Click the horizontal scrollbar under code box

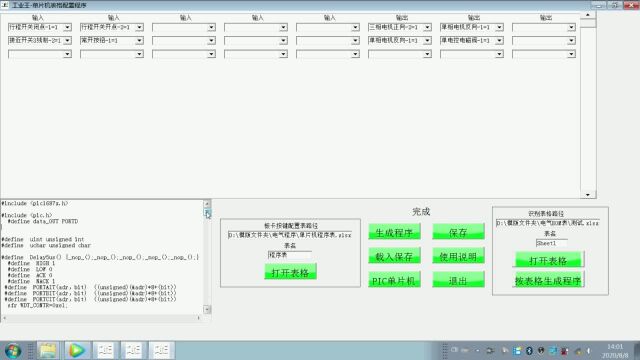pyautogui.click(x=102, y=318)
